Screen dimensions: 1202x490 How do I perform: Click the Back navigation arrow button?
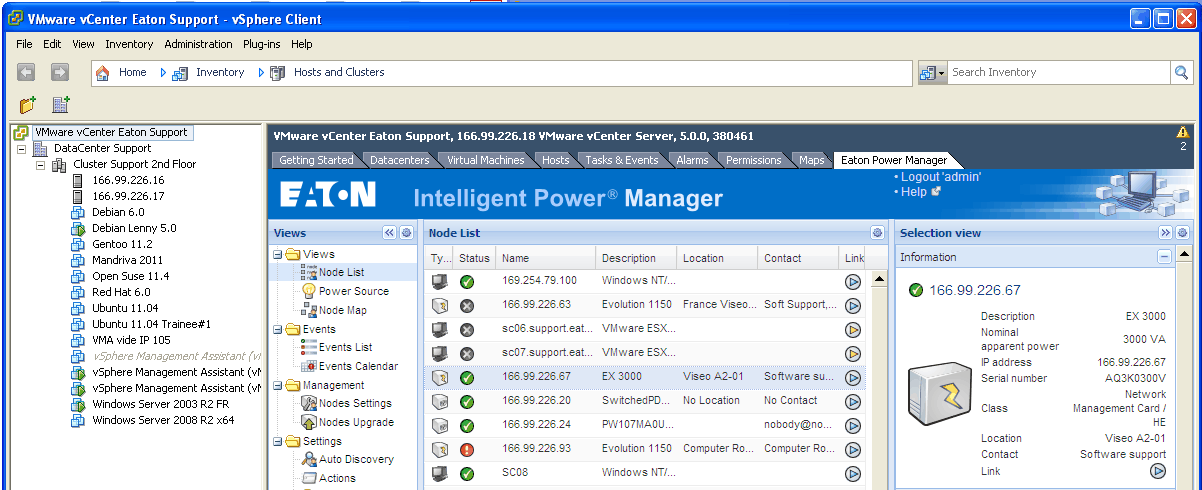tap(26, 72)
